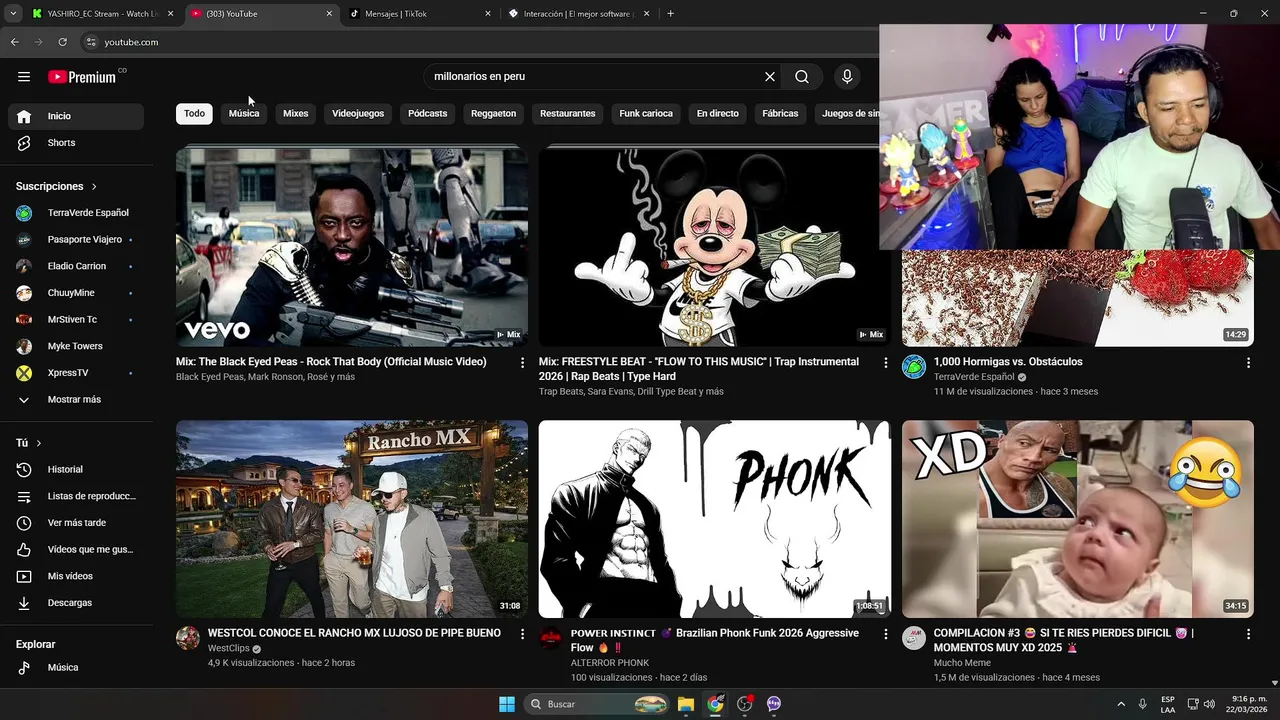Select the Todo filter chip
This screenshot has width=1280, height=720.
coord(194,113)
